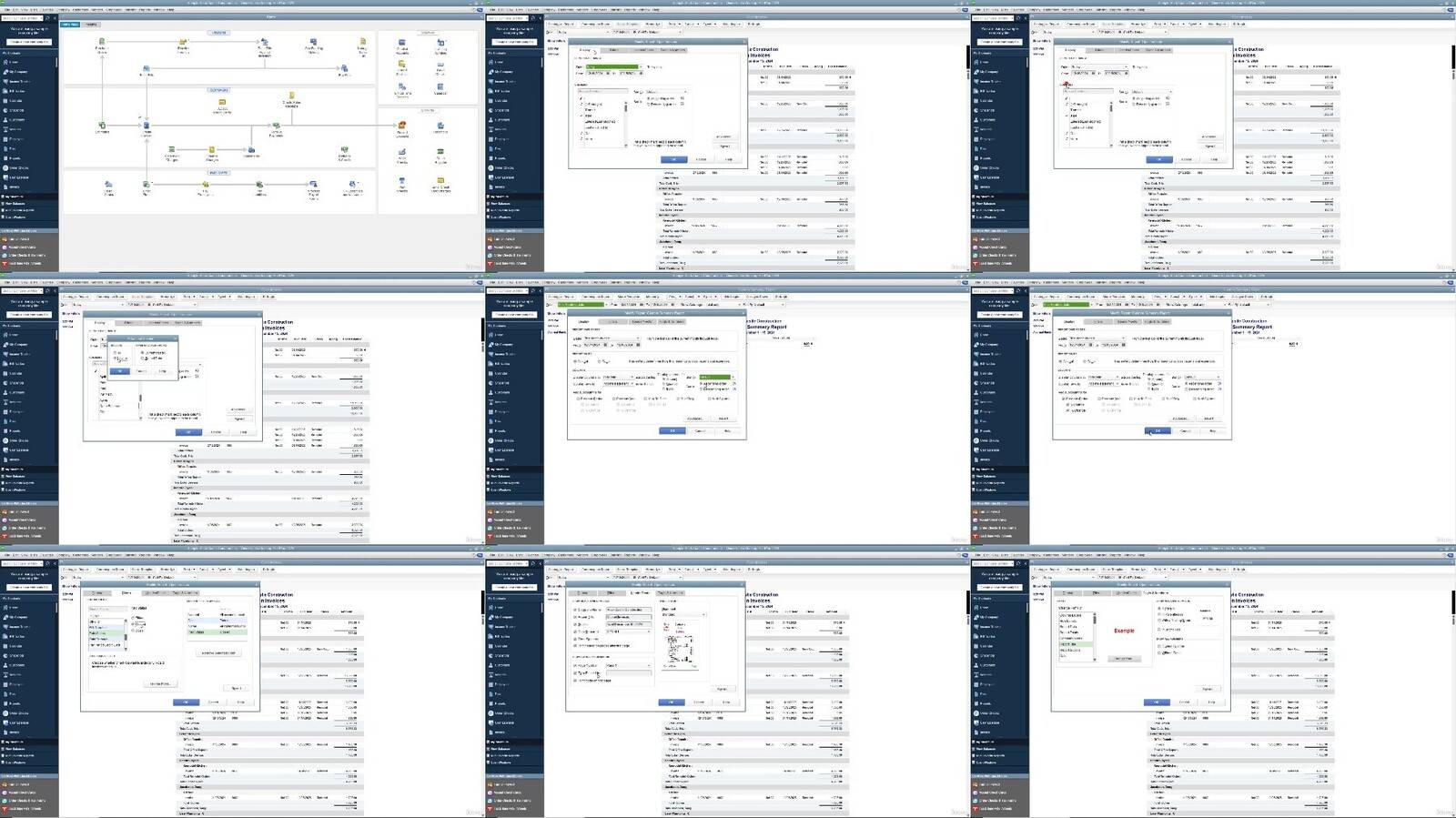The image size is (1456, 818).
Task: Open the green-highlighted Sort by dropdown in the summary dialog
Action: (716, 377)
